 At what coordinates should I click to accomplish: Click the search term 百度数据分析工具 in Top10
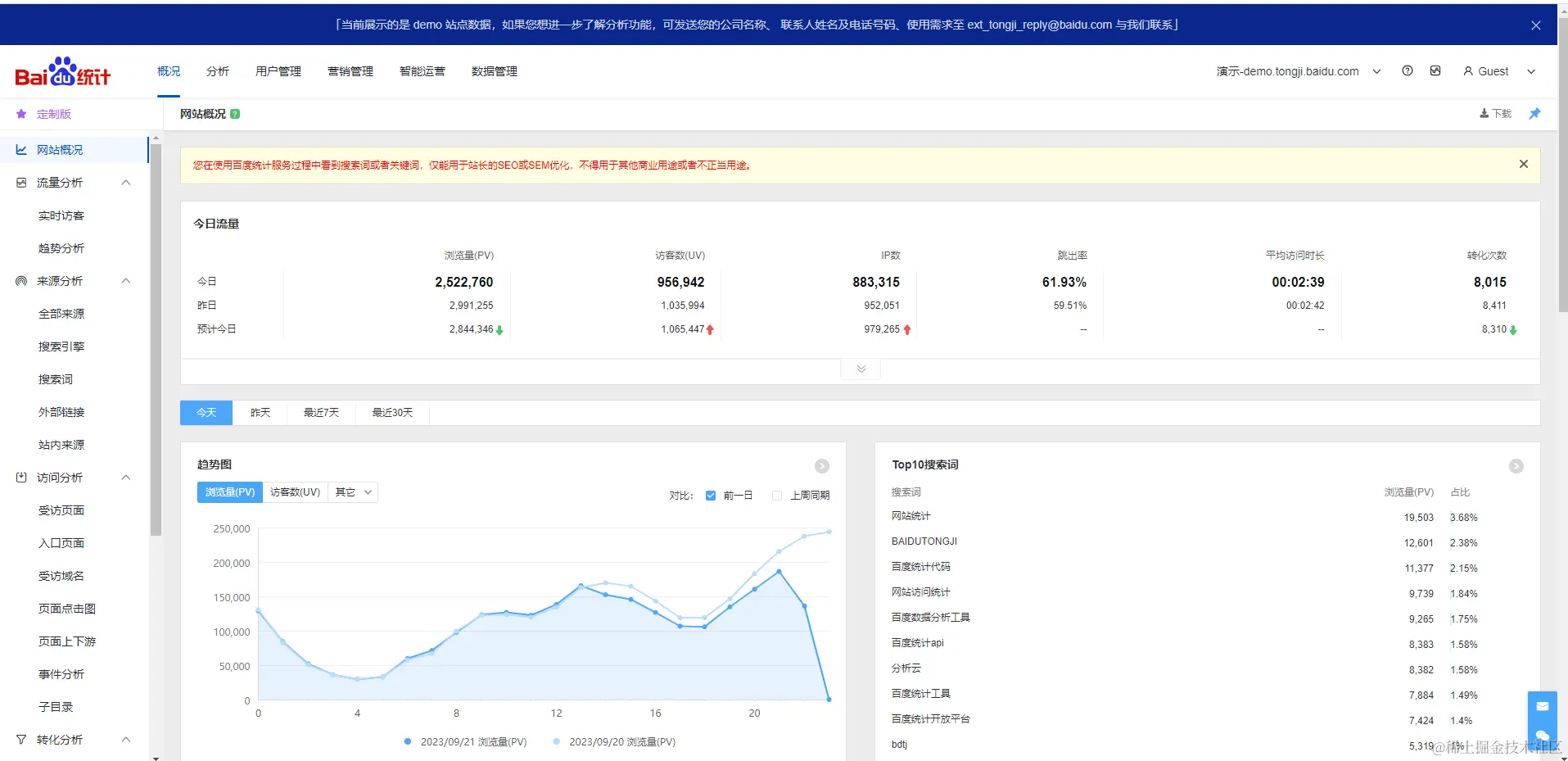click(931, 618)
